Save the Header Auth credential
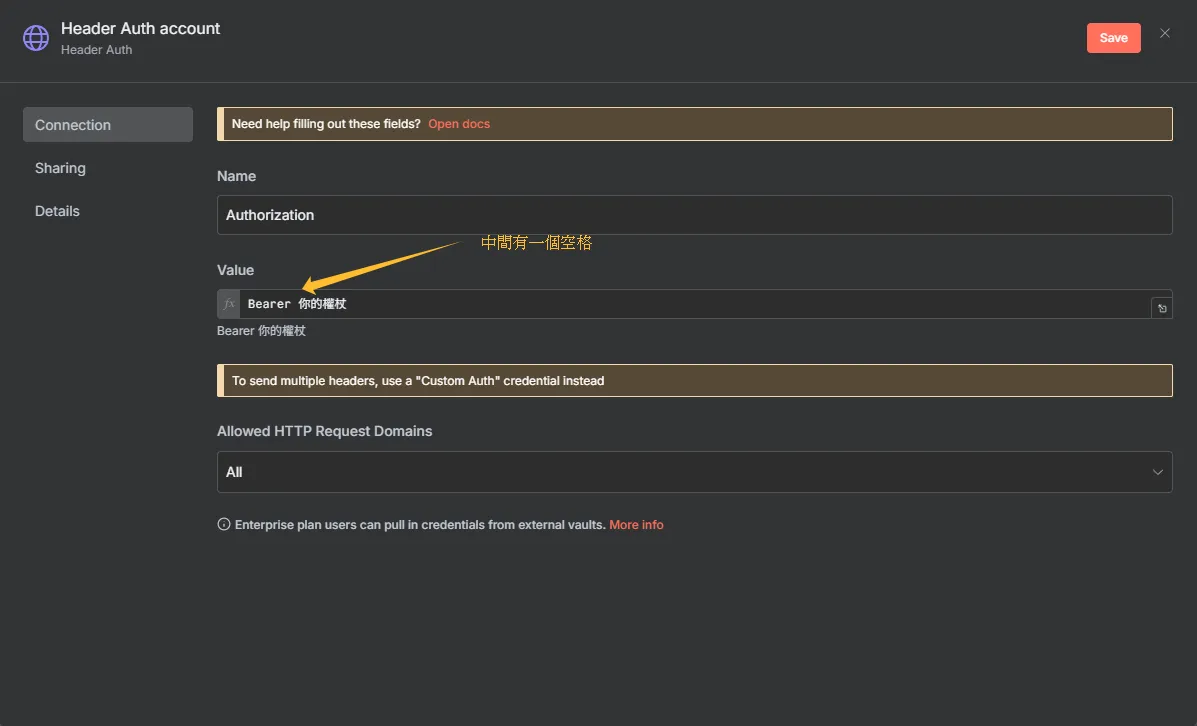This screenshot has width=1197, height=726. pyautogui.click(x=1113, y=38)
